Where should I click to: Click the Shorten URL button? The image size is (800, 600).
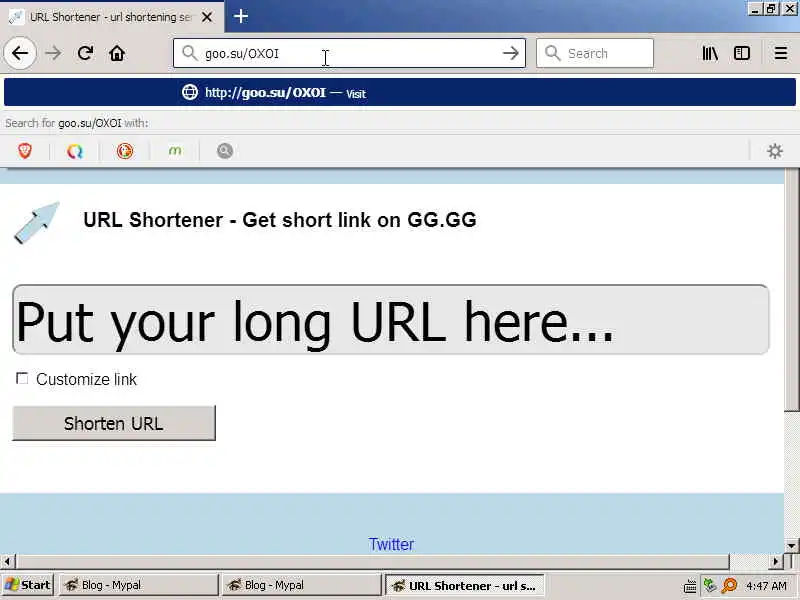[x=114, y=423]
